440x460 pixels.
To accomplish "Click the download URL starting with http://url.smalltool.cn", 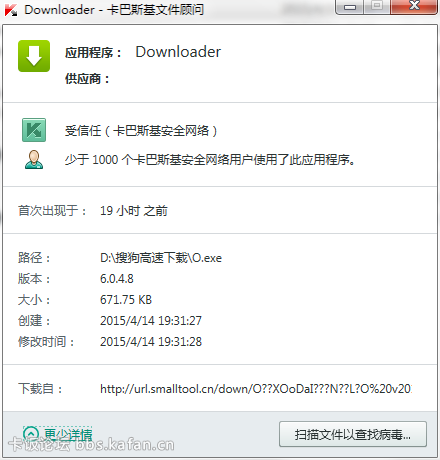I will tap(256, 389).
